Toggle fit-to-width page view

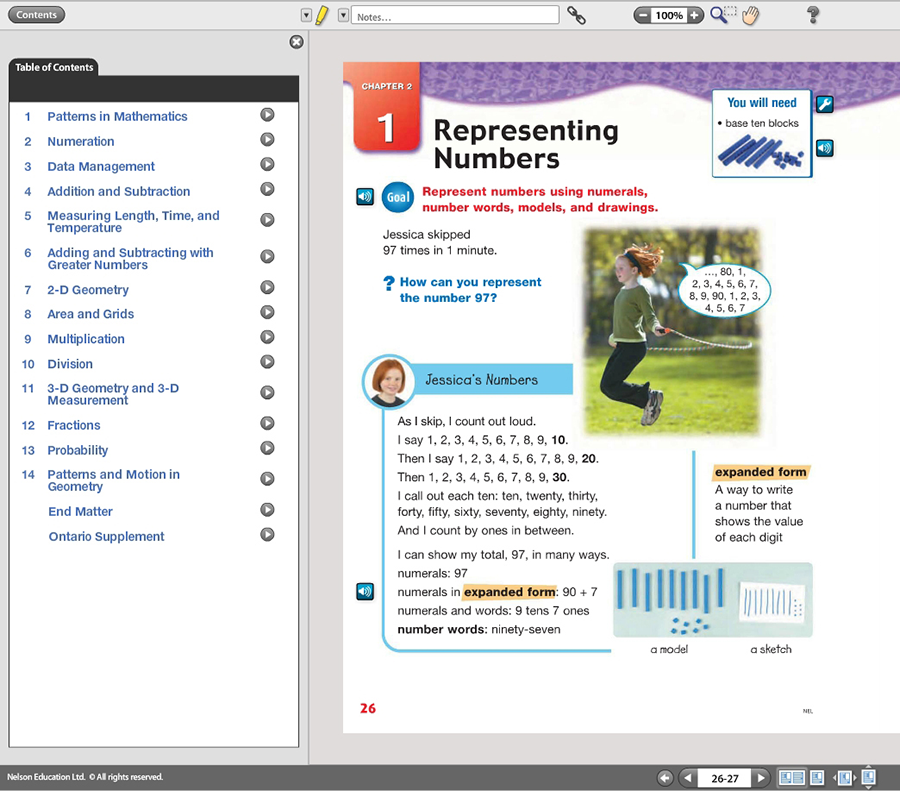pyautogui.click(x=844, y=778)
